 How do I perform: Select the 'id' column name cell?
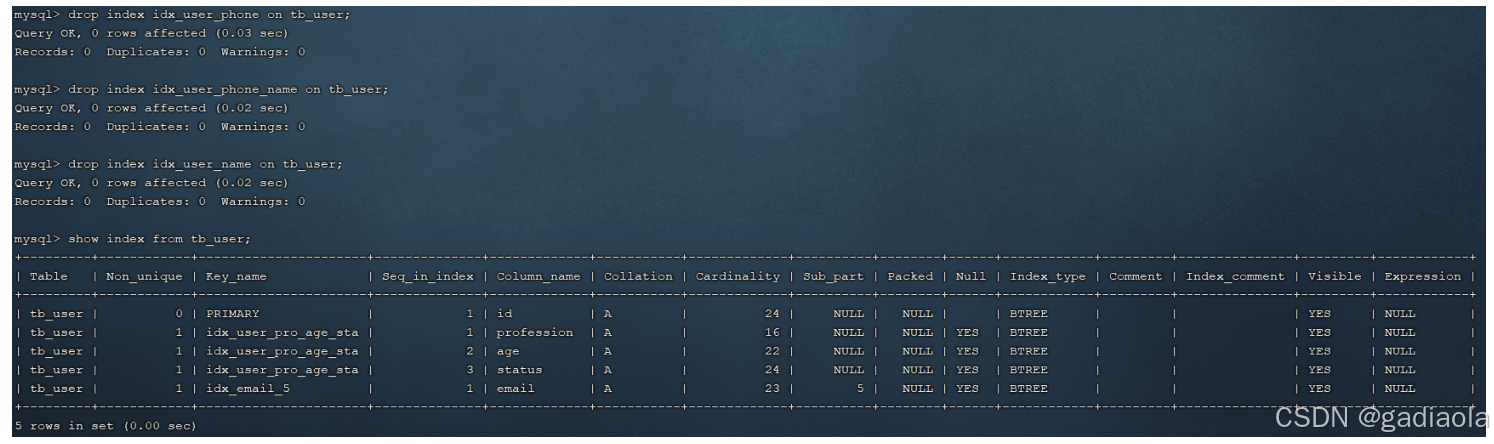click(x=504, y=314)
